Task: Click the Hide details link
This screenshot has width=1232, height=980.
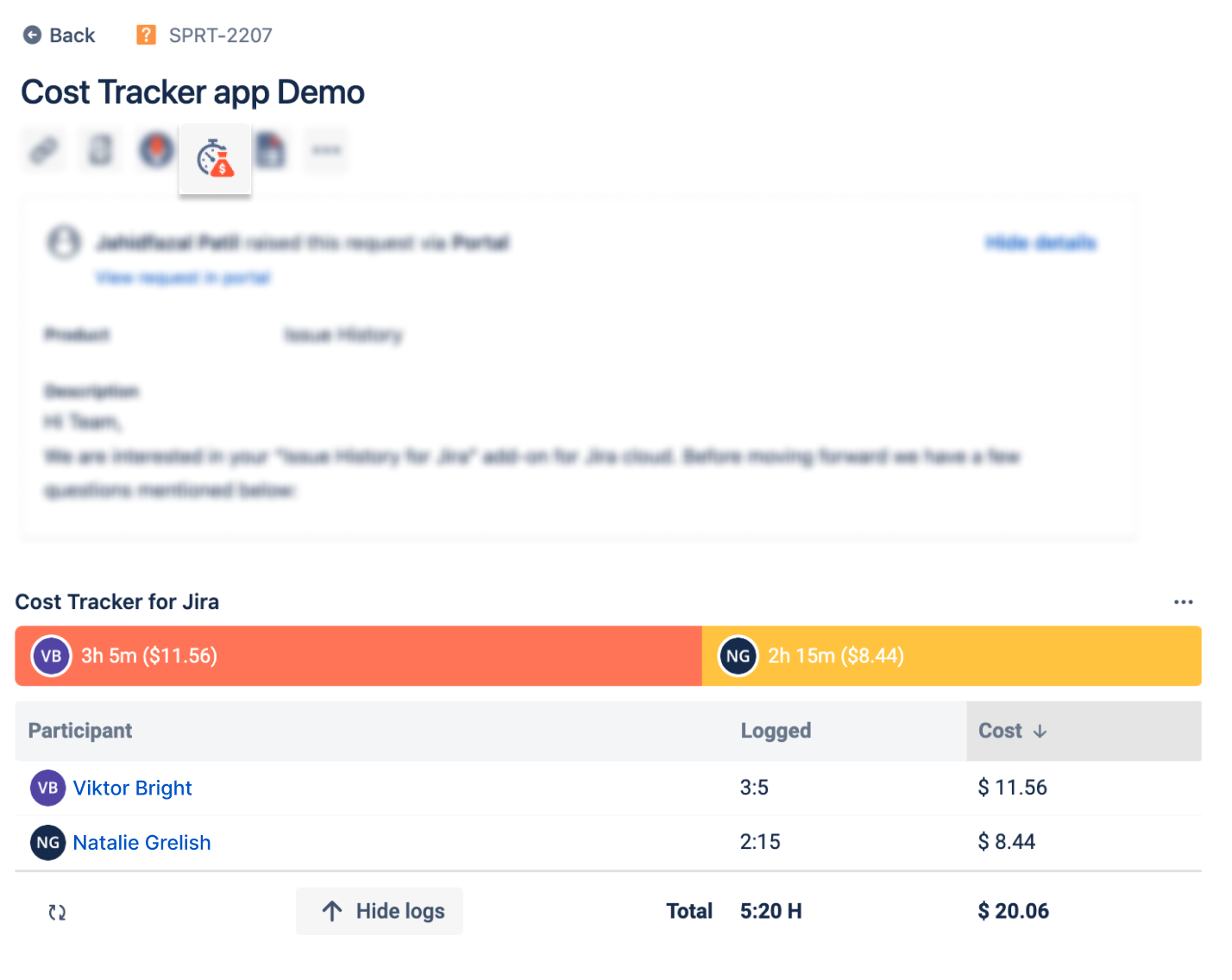Action: coord(1040,243)
